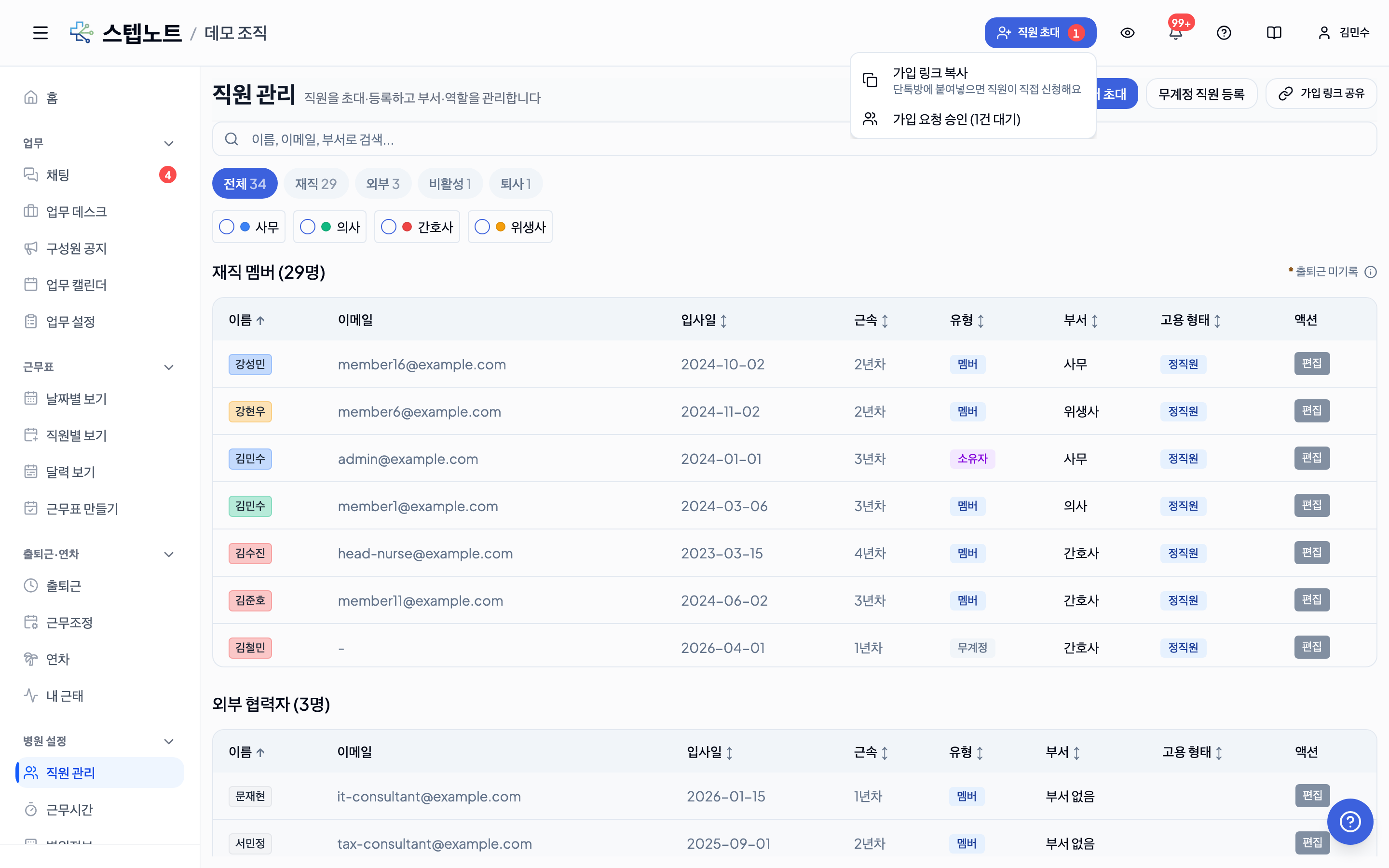Open 직원별 보기 in the sidebar
This screenshot has height=868, width=1389.
point(100,435)
